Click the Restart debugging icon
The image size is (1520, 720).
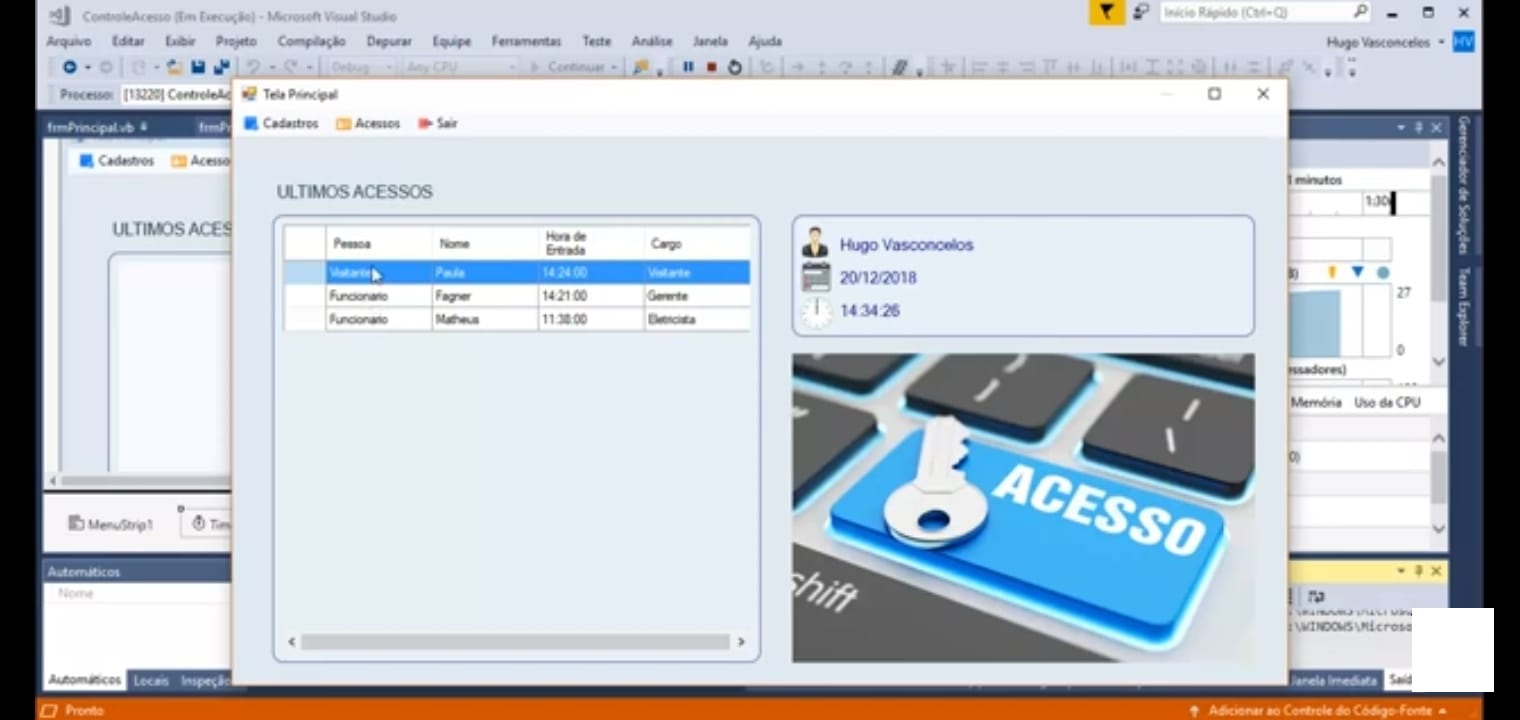pyautogui.click(x=735, y=67)
